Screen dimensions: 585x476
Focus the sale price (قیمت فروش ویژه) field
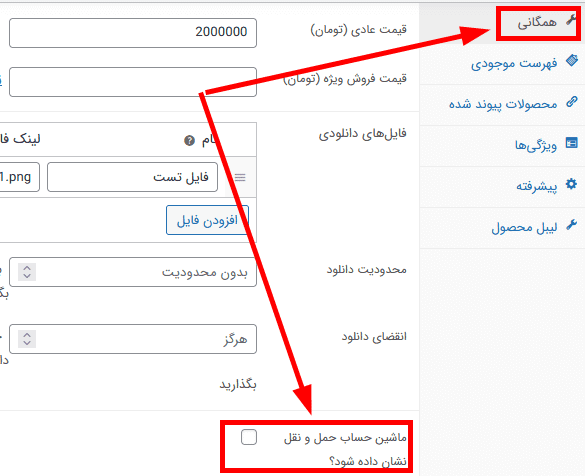coord(133,82)
